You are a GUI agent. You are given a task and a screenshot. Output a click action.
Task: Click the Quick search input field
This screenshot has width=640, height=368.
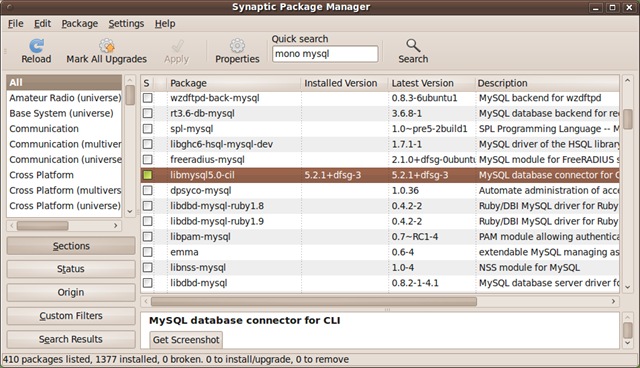[x=325, y=54]
